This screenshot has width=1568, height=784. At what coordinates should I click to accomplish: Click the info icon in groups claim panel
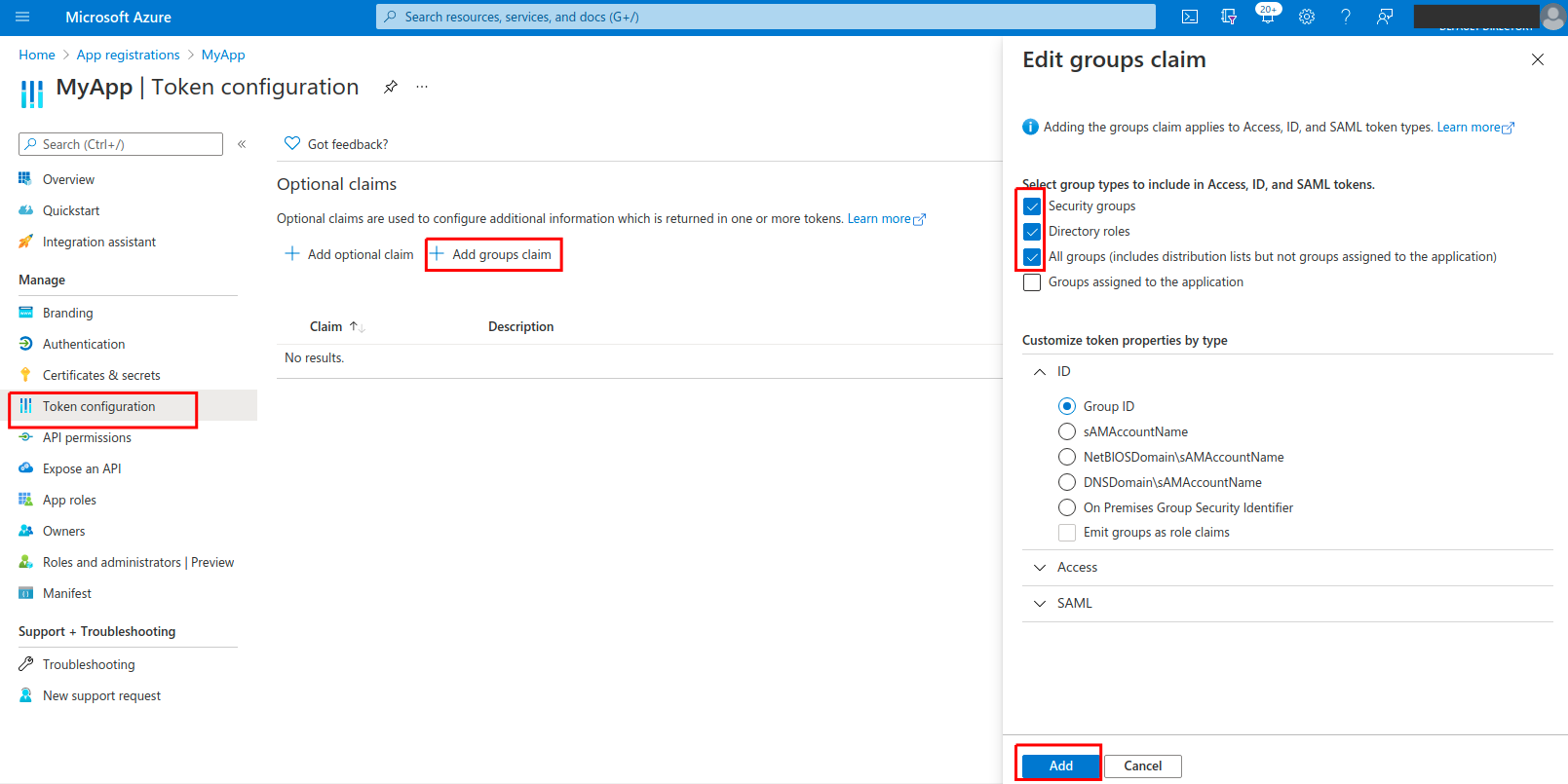point(1030,127)
